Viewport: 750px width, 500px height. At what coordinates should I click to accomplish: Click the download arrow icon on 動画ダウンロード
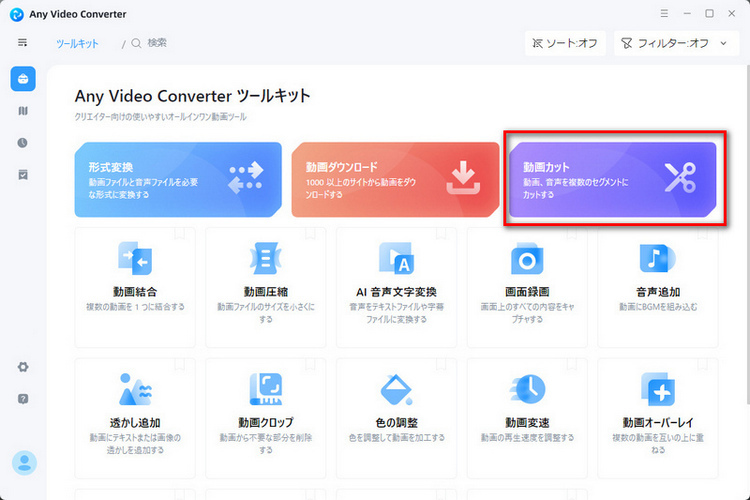click(463, 178)
